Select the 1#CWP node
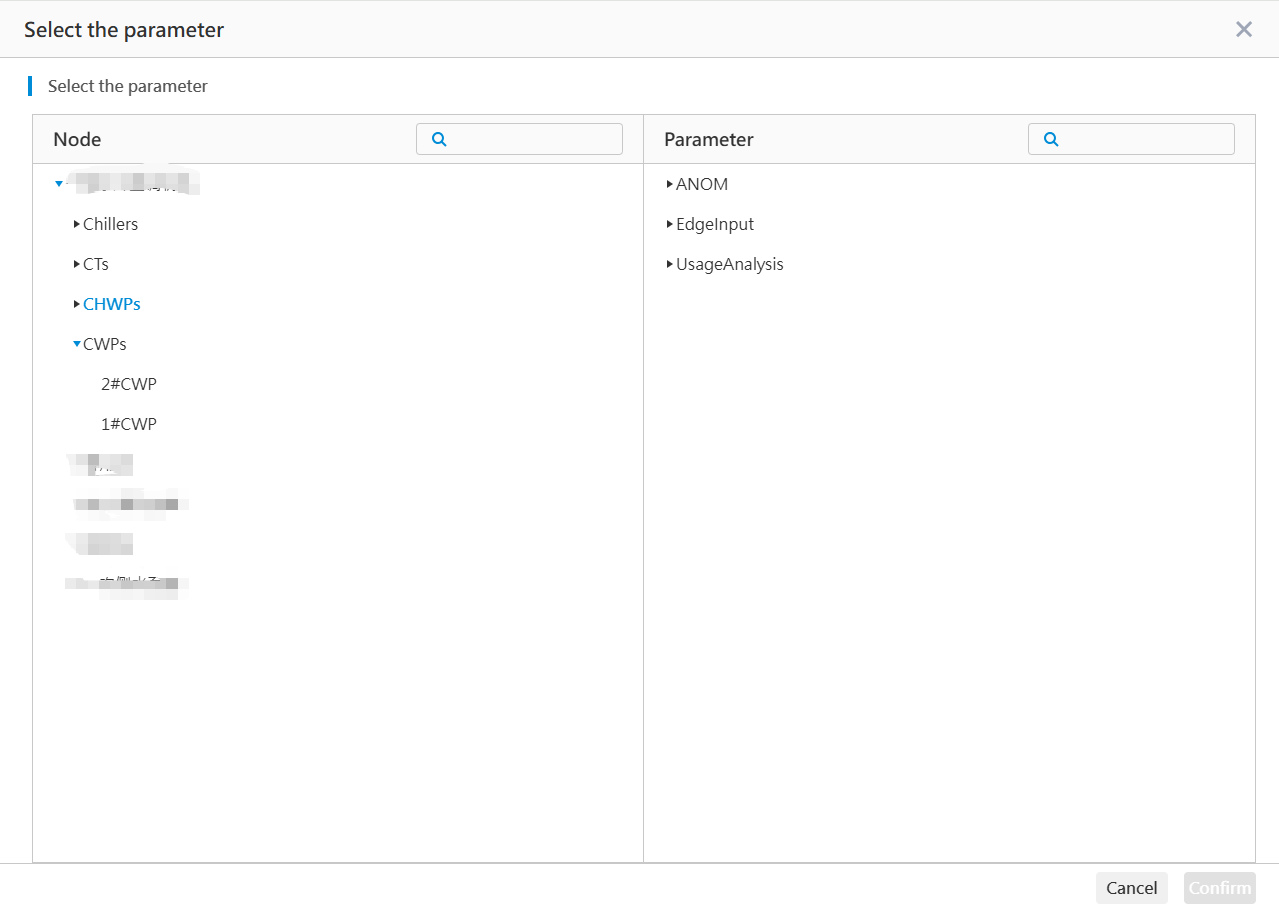This screenshot has height=905, width=1279. pos(129,424)
